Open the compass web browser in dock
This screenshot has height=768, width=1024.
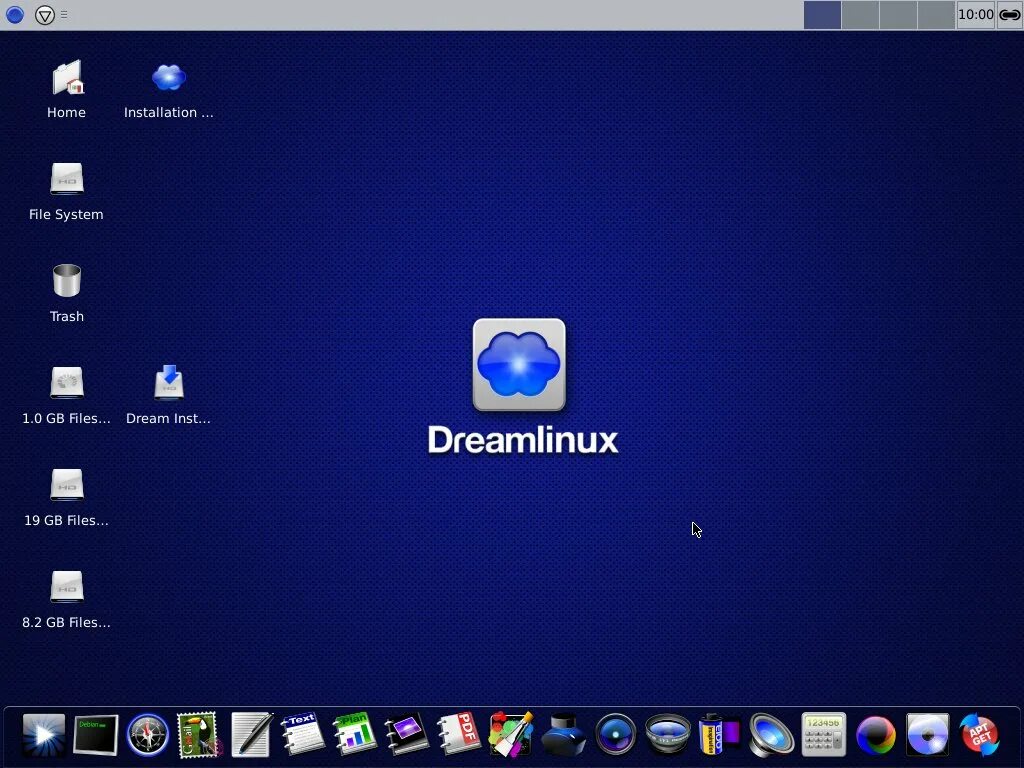click(148, 735)
